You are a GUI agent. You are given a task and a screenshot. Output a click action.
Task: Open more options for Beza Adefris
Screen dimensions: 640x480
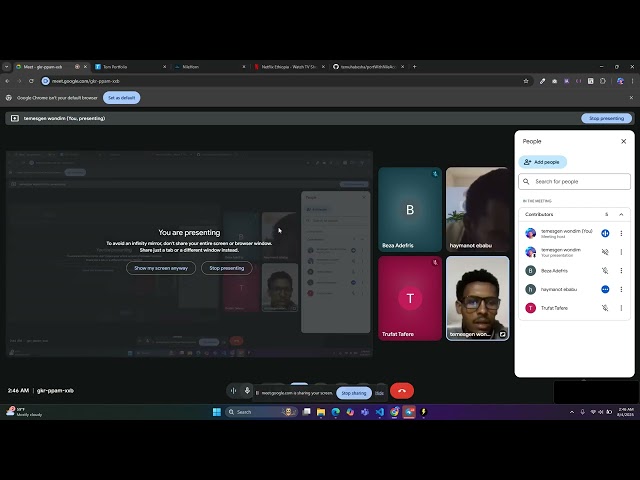pos(621,271)
